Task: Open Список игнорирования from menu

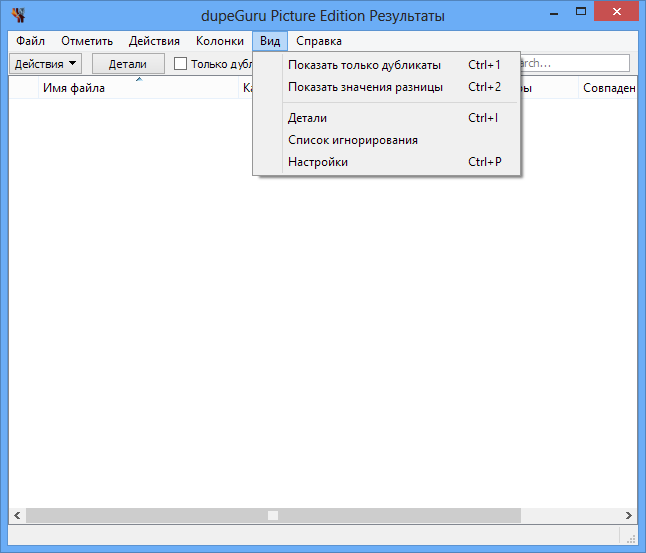Action: [x=386, y=140]
